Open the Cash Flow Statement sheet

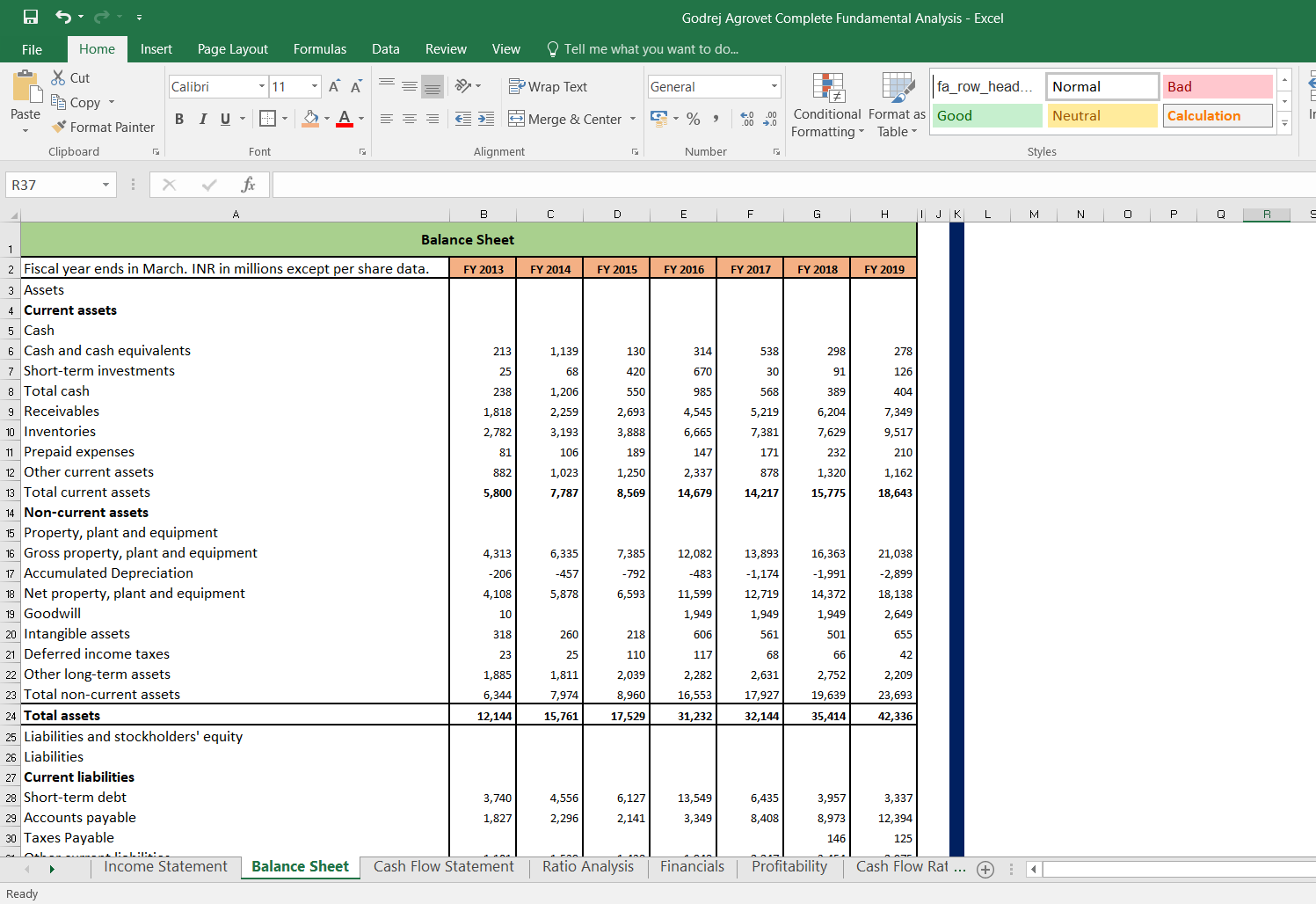pyautogui.click(x=444, y=866)
